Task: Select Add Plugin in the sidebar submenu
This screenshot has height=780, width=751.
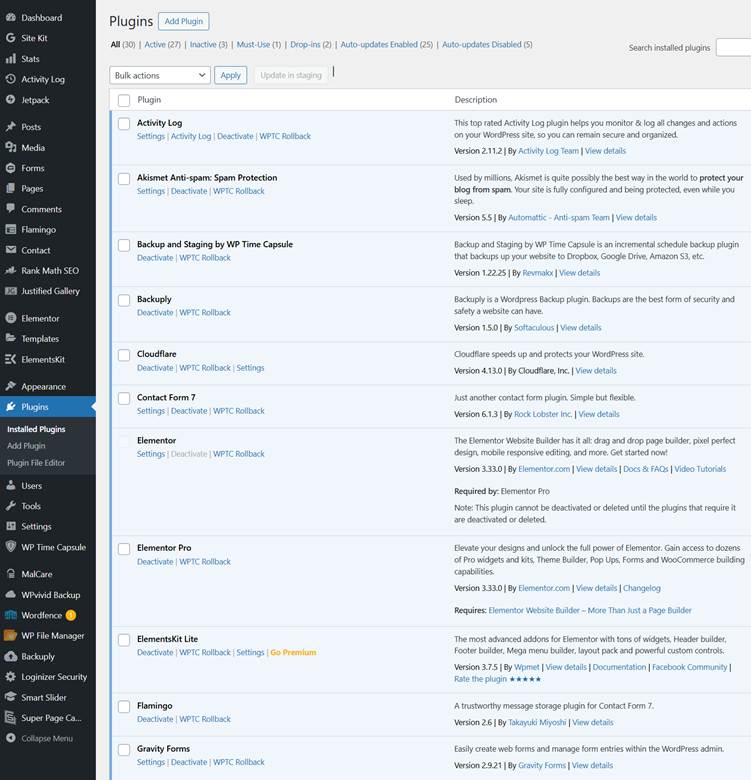Action: 26,446
